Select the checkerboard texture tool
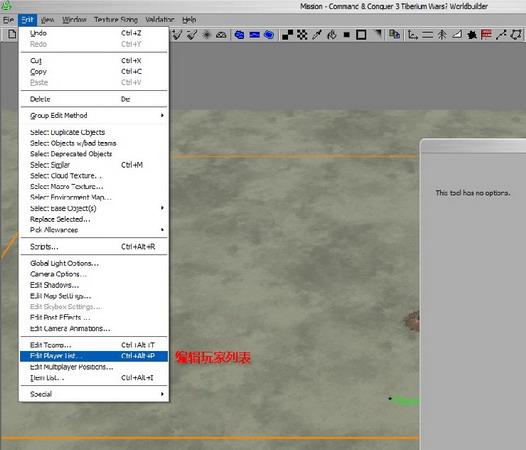Screen dimensions: 526x450 (302, 35)
